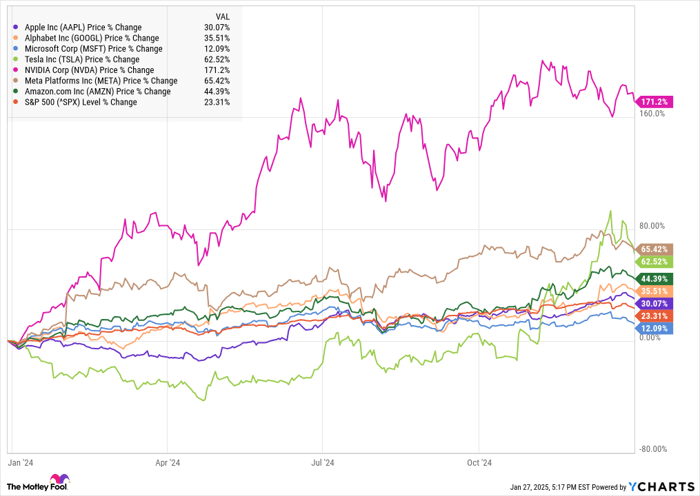Select the Amazon.com Inc (AMZN) legend entry
Image resolution: width=700 pixels, height=496 pixels.
pos(95,92)
